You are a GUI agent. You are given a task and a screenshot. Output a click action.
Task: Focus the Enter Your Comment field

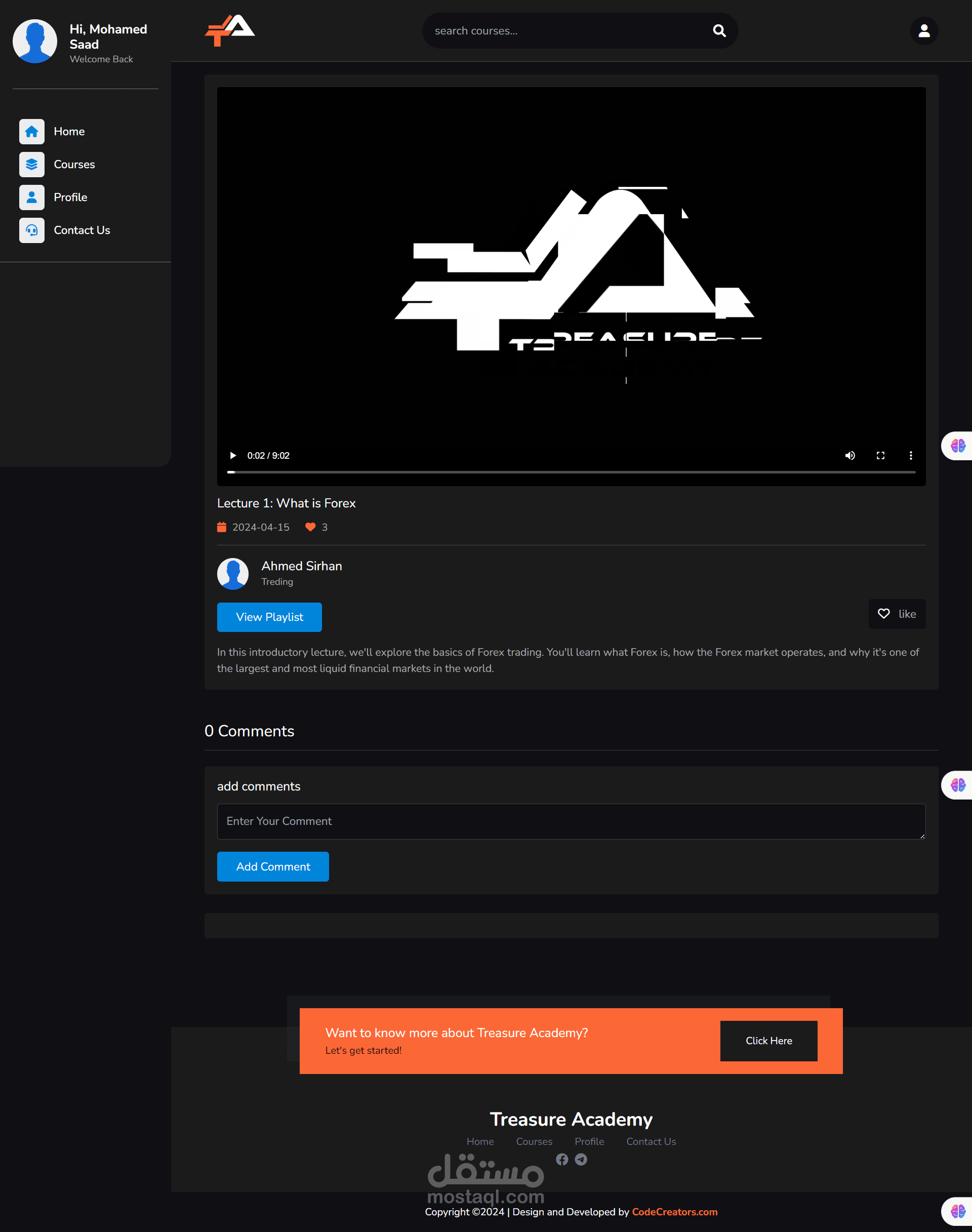pos(571,821)
